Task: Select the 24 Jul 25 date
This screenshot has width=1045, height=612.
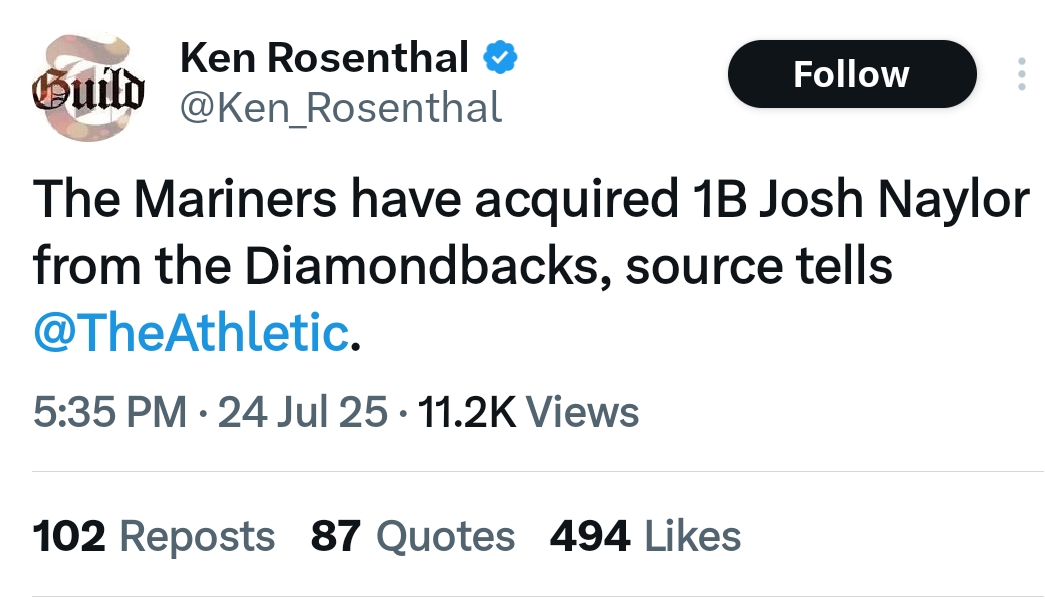Action: pyautogui.click(x=303, y=412)
